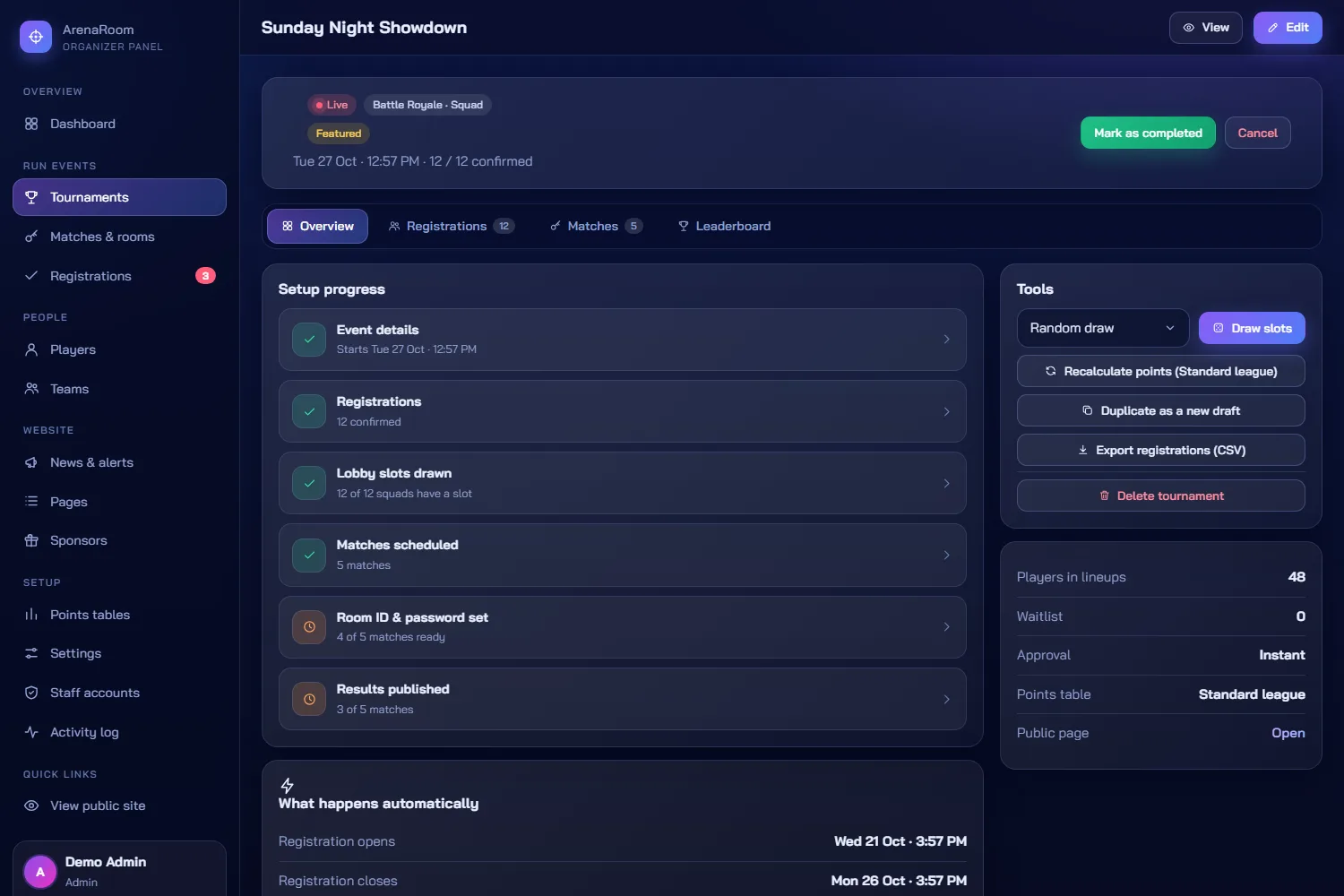
Task: Open the Players page
Action: 119,349
